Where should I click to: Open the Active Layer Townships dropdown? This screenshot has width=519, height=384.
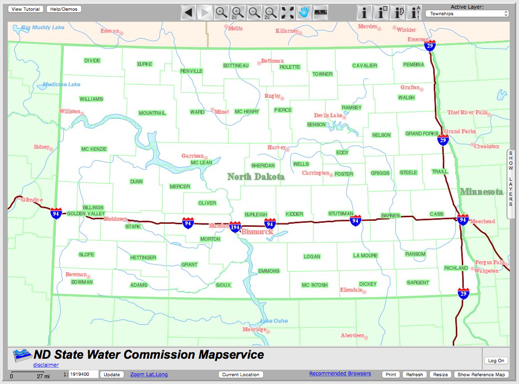click(467, 14)
